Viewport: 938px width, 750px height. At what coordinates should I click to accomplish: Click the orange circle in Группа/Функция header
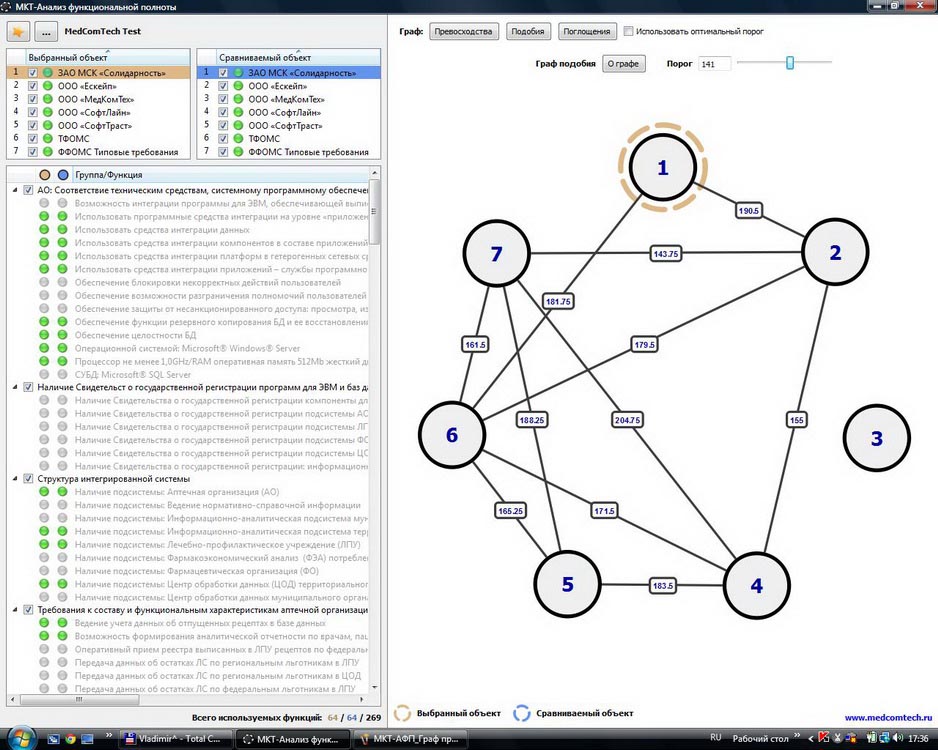tap(44, 175)
